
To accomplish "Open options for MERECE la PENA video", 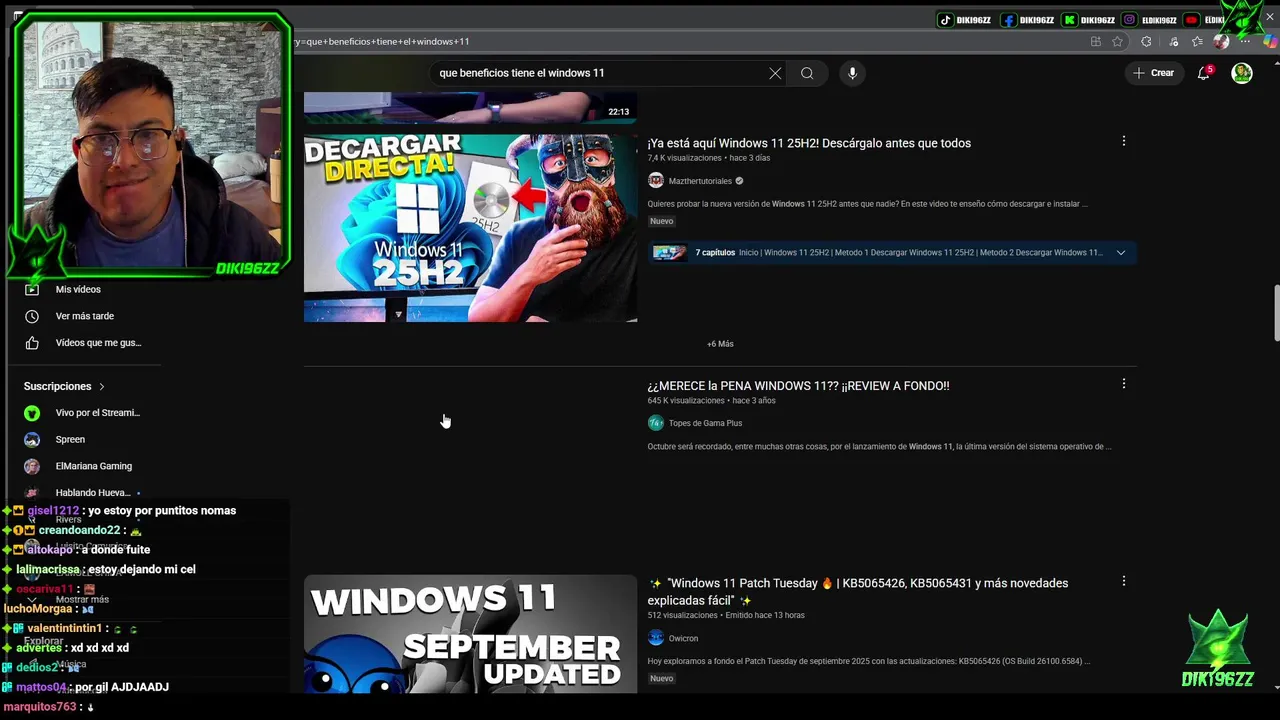I will click(x=1124, y=383).
